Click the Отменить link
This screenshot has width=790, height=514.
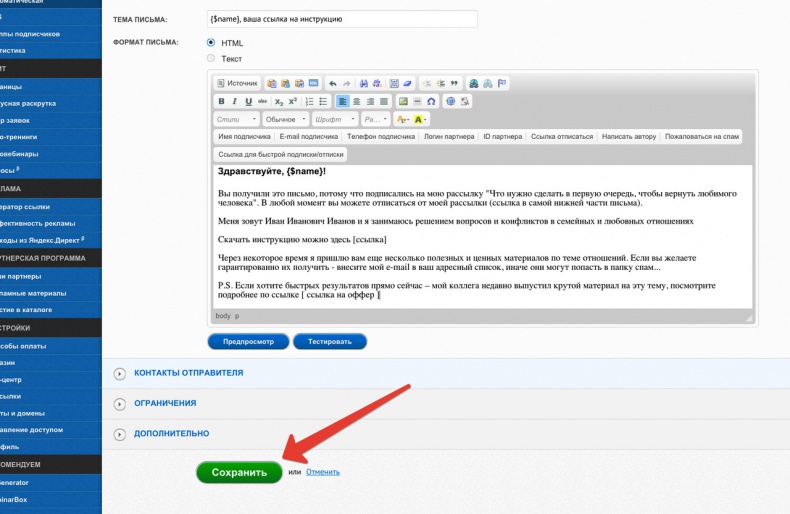tap(322, 472)
